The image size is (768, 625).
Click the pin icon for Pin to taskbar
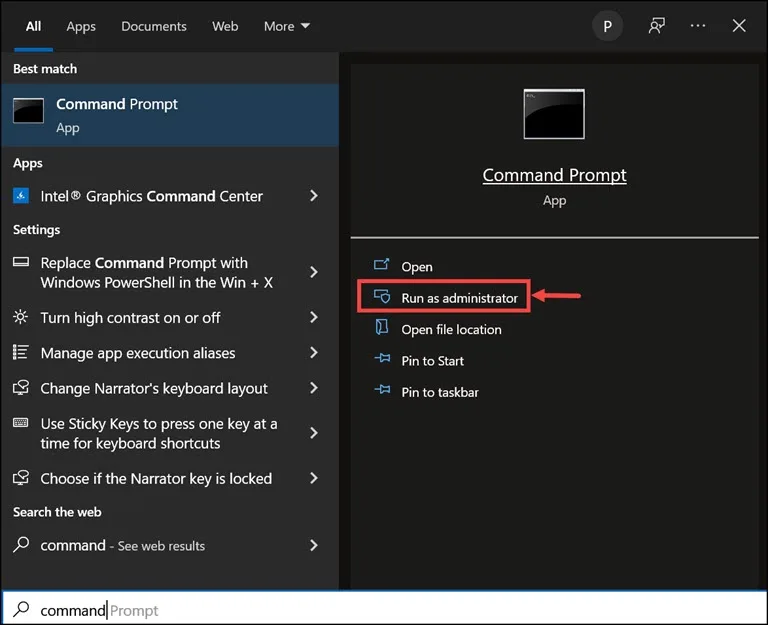click(x=382, y=390)
